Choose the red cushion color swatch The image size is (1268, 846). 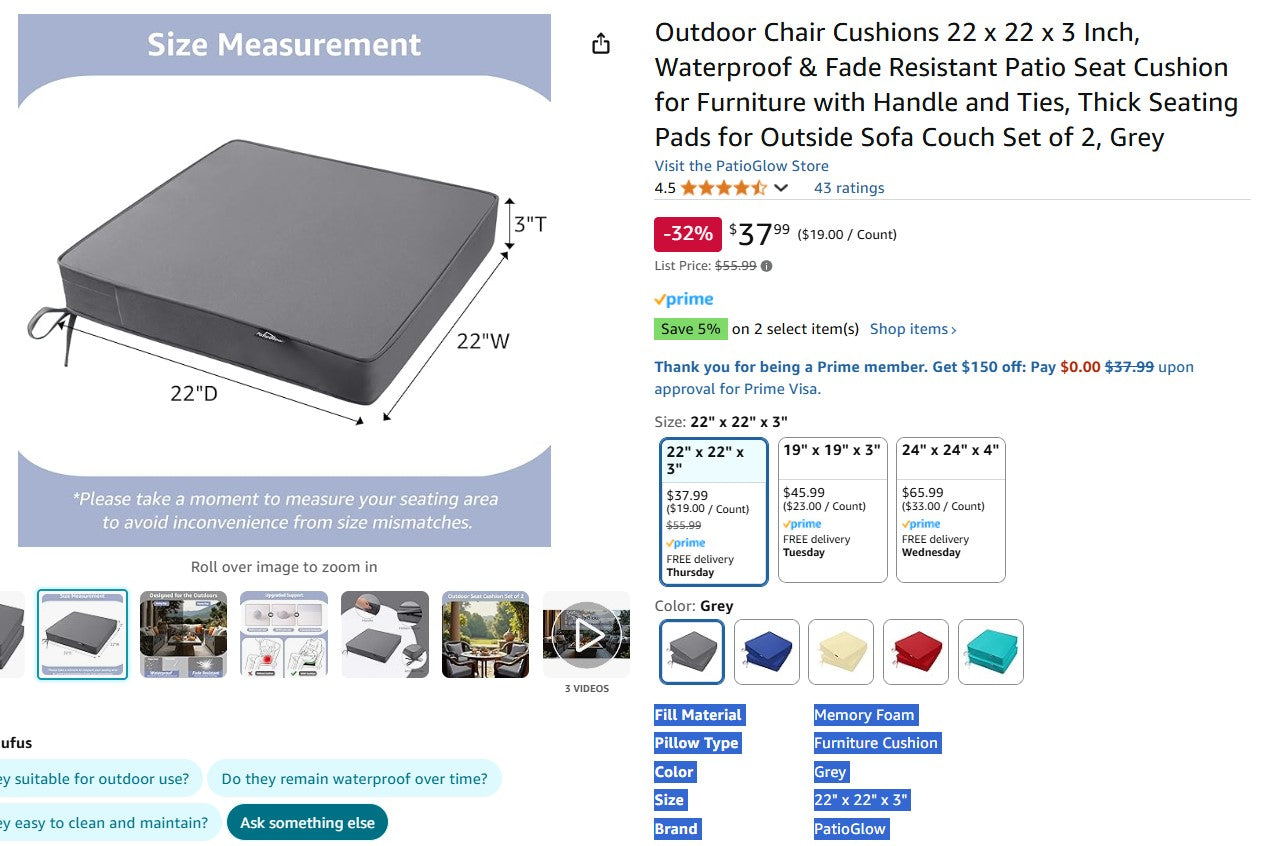916,652
